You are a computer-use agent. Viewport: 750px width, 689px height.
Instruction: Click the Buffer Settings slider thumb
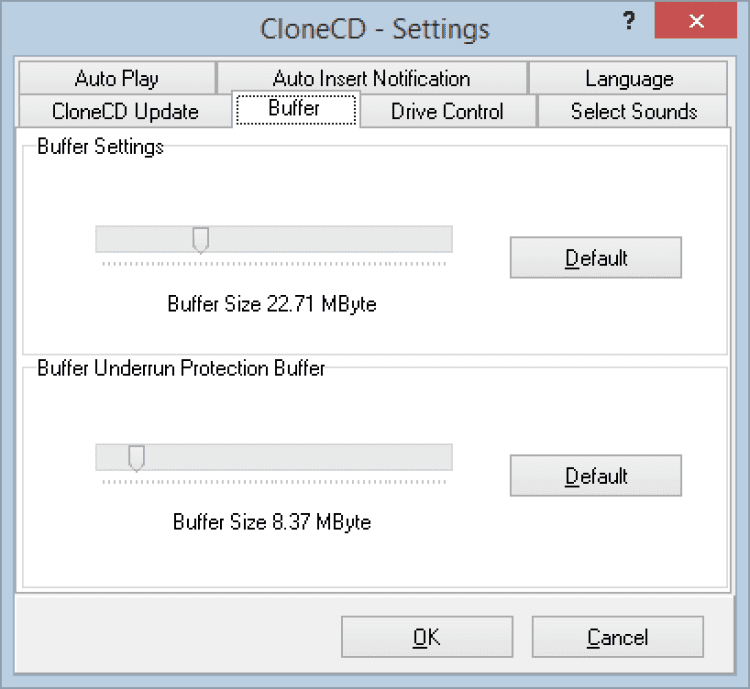[x=200, y=240]
